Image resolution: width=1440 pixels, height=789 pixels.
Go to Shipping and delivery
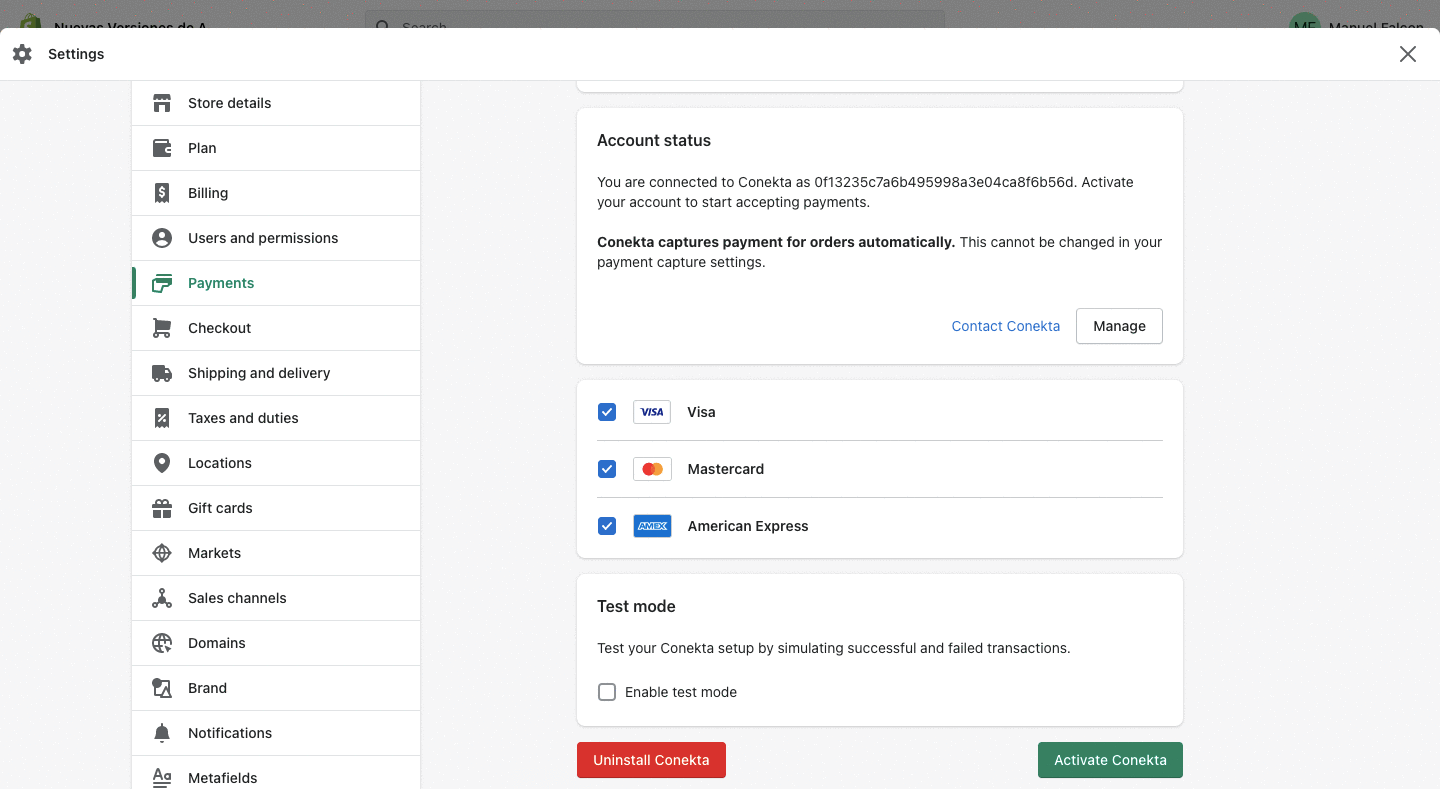coord(276,373)
